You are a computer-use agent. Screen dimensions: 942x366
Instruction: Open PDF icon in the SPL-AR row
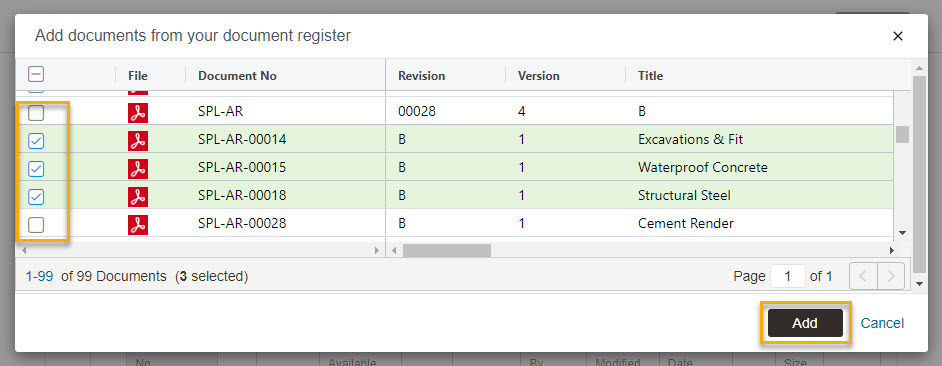[x=138, y=112]
